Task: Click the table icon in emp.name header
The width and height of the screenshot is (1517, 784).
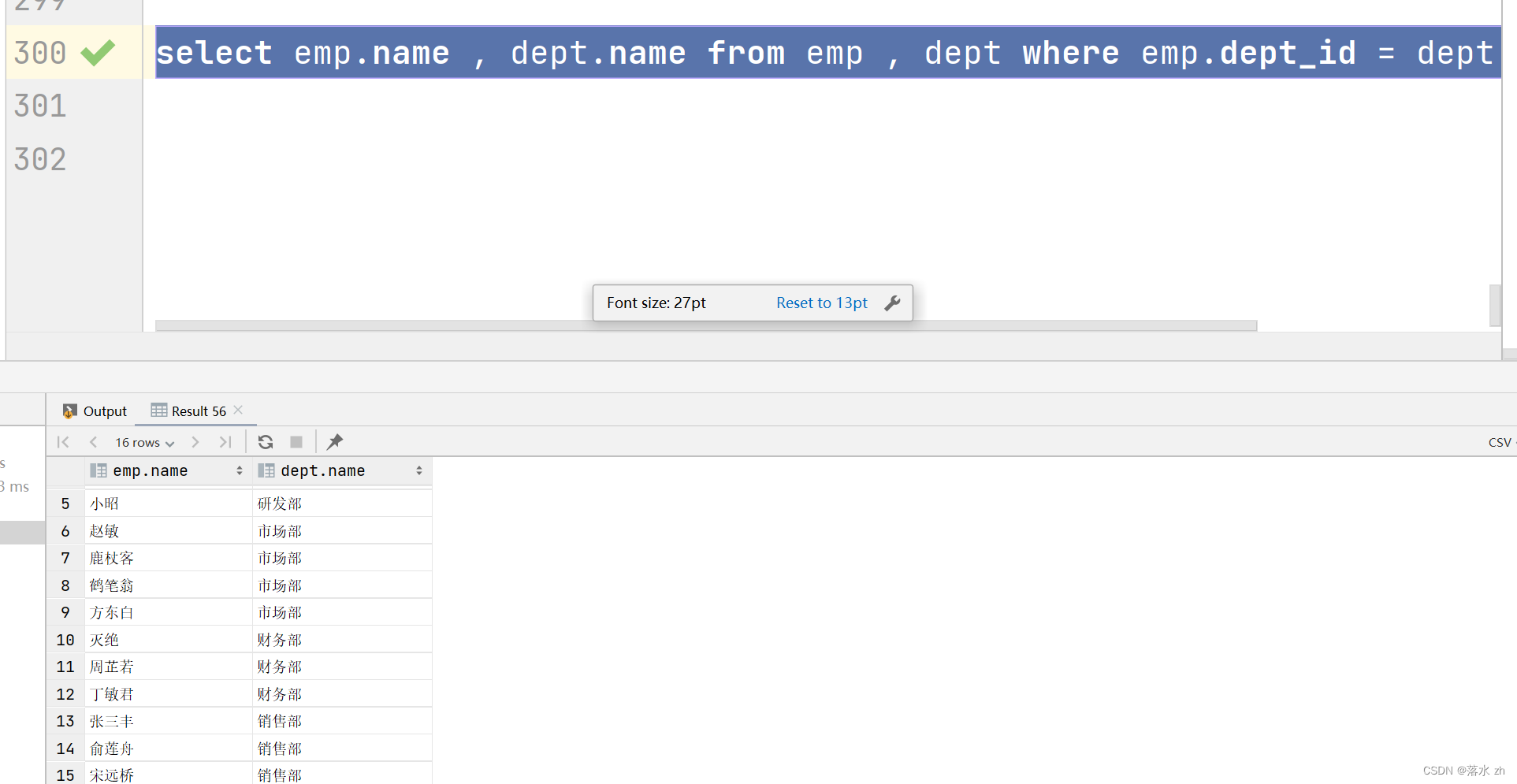Action: [x=99, y=470]
